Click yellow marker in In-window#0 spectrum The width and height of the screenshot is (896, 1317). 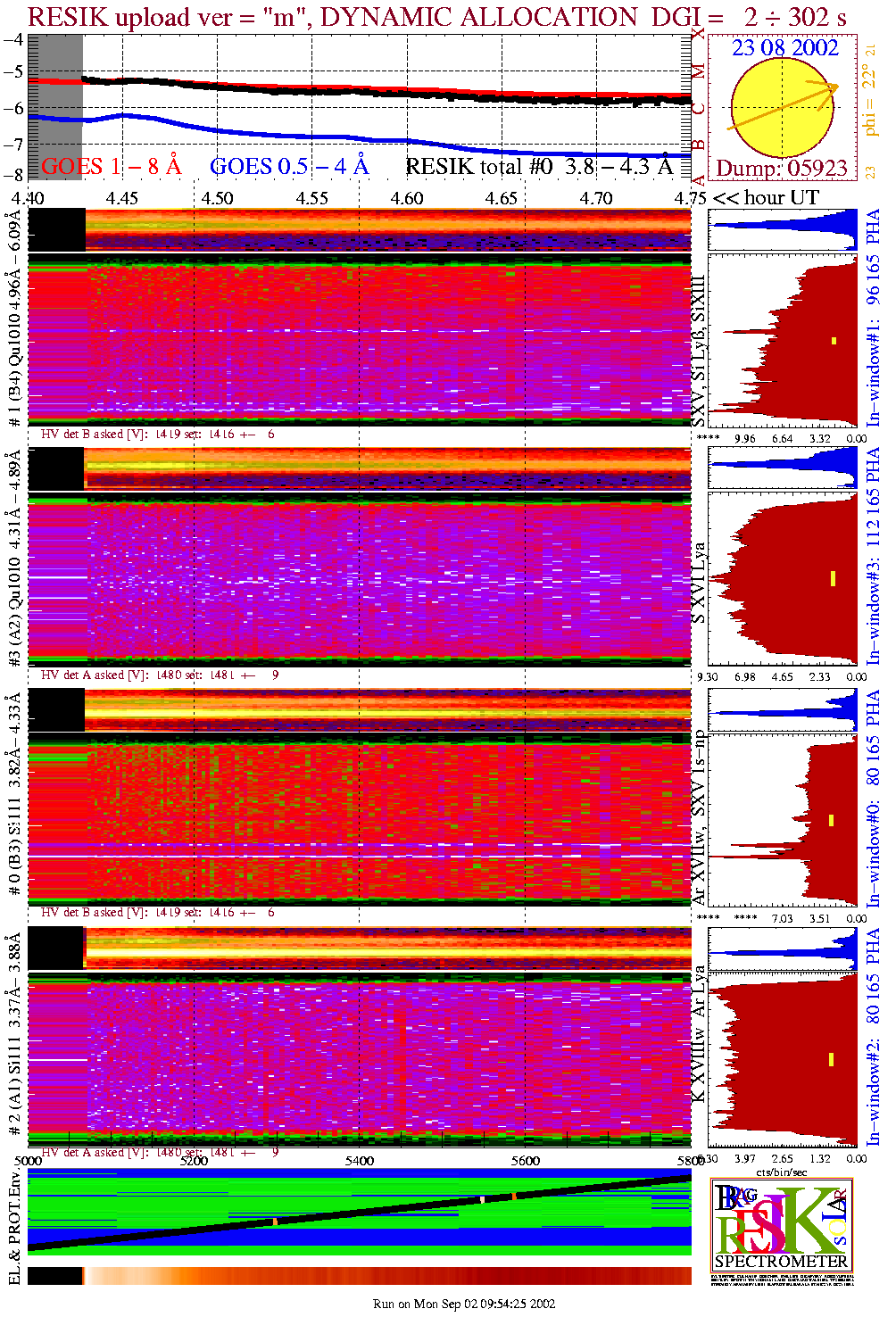pyautogui.click(x=832, y=819)
